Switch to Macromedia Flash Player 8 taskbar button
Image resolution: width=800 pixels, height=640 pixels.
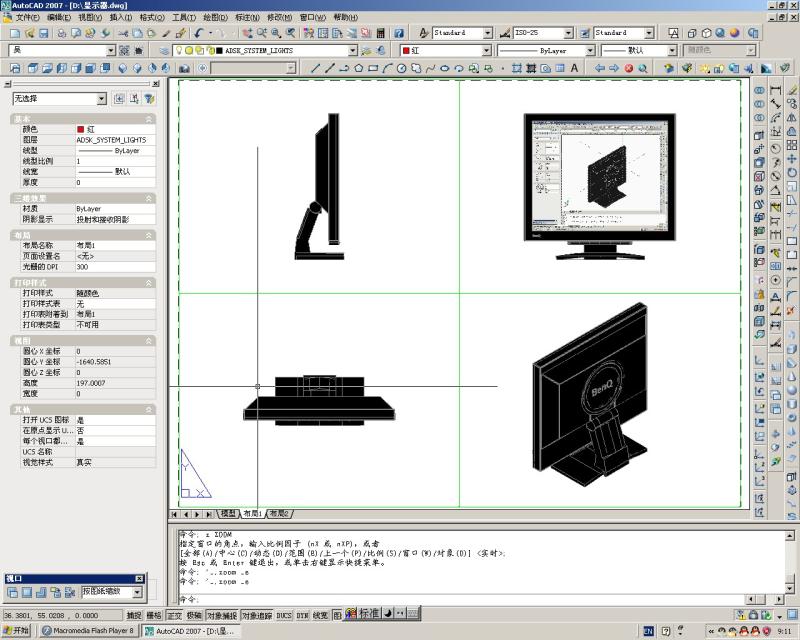88,631
